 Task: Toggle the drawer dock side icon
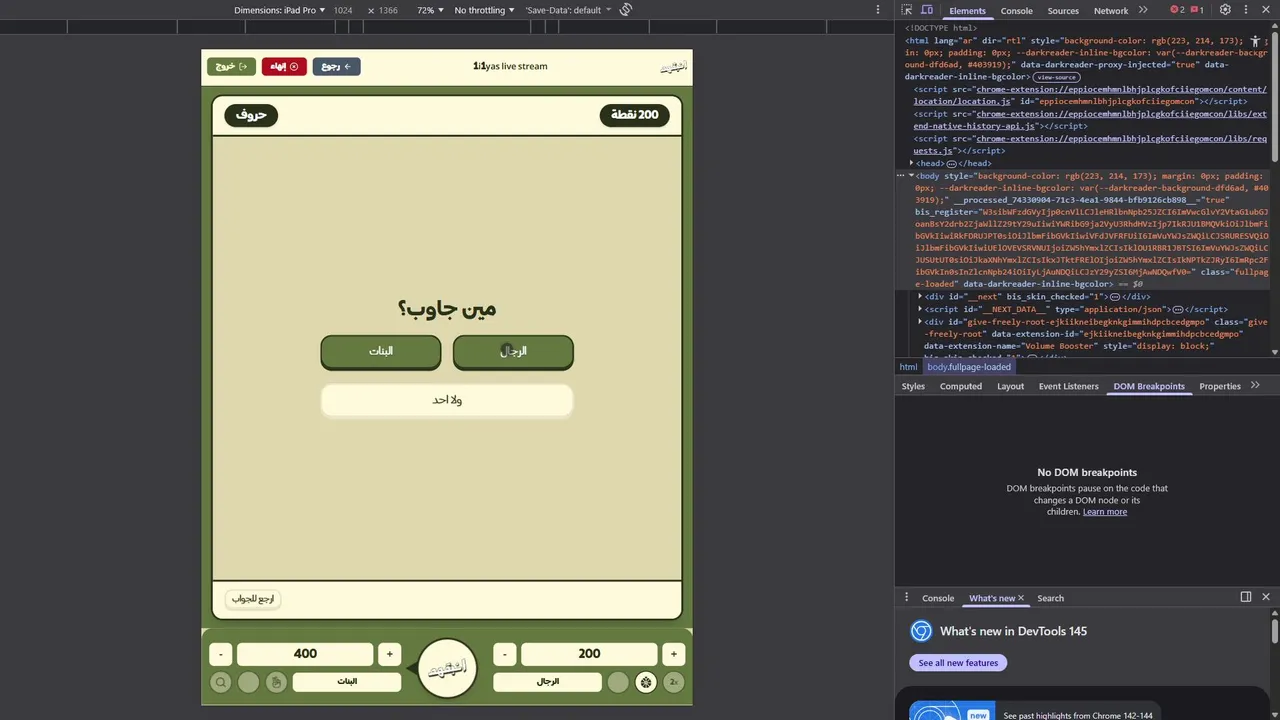coord(1246,597)
